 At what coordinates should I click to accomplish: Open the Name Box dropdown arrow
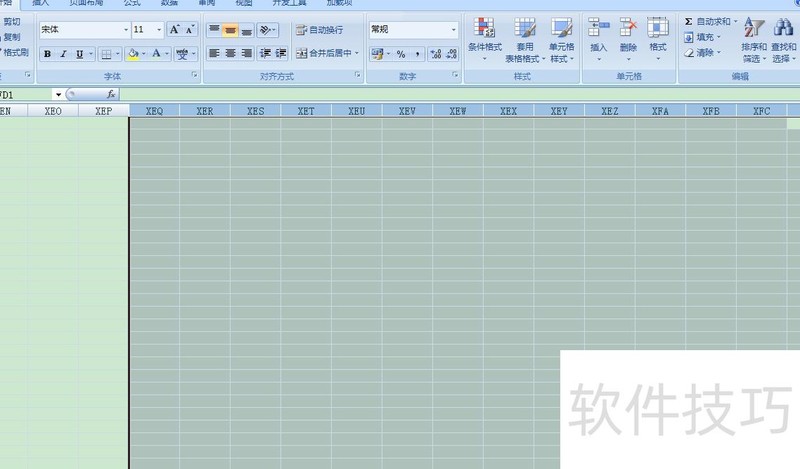[58, 94]
